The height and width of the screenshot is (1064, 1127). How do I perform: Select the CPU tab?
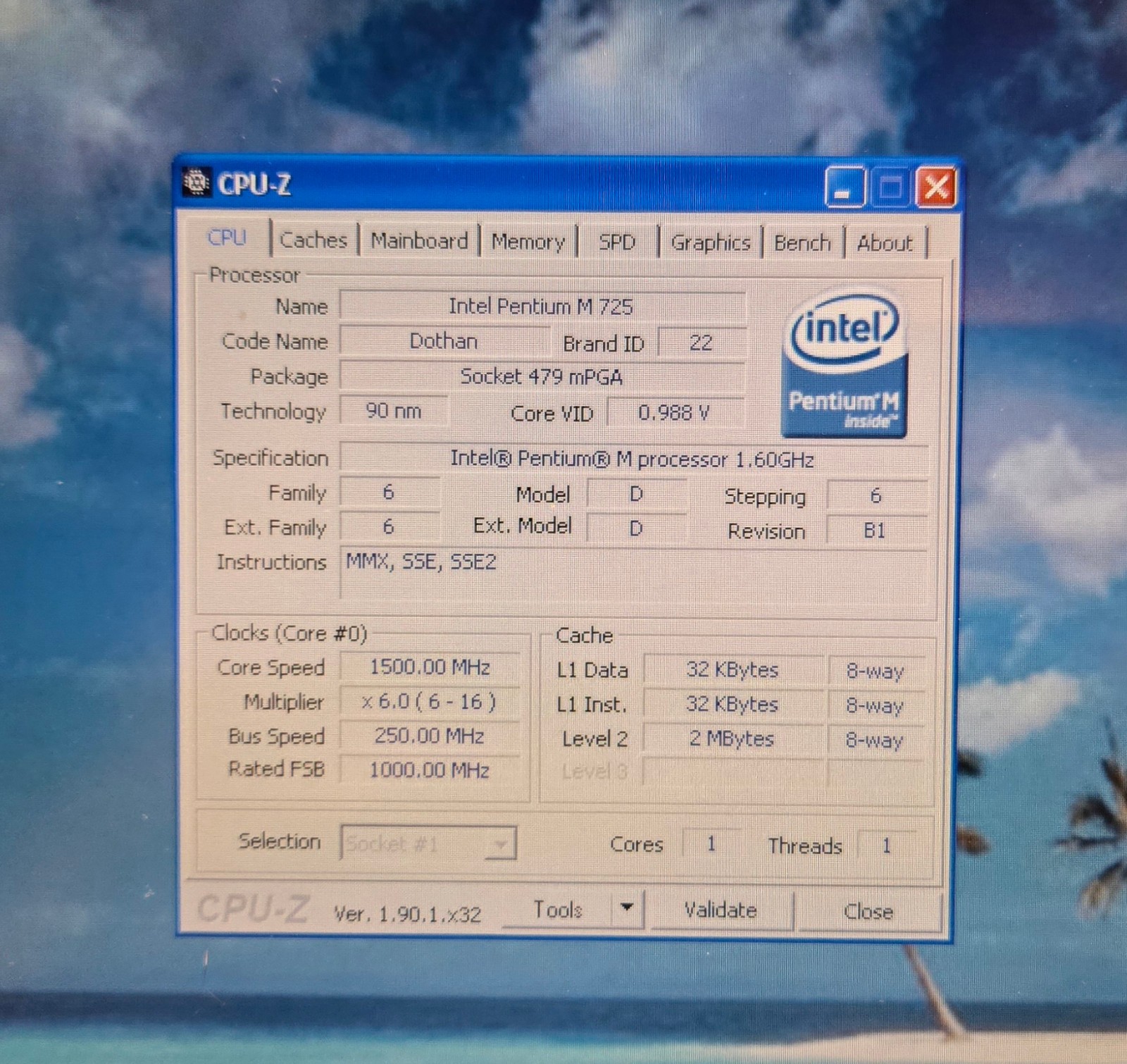point(227,237)
